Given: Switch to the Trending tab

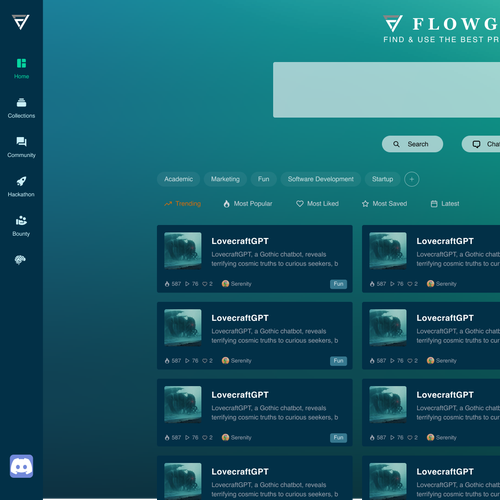Looking at the screenshot, I should point(182,204).
